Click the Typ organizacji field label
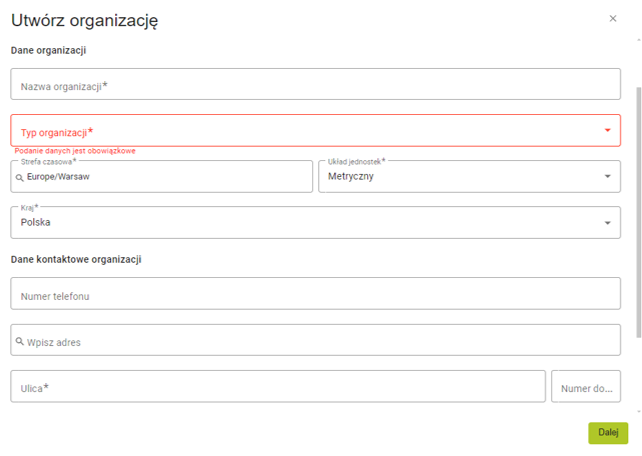Viewport: 642px width, 456px height. [57, 132]
